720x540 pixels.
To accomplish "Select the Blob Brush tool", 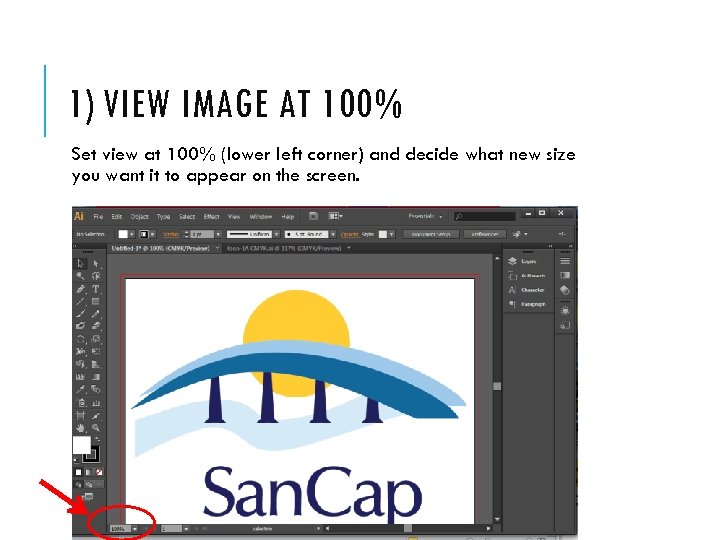I will click(80, 326).
